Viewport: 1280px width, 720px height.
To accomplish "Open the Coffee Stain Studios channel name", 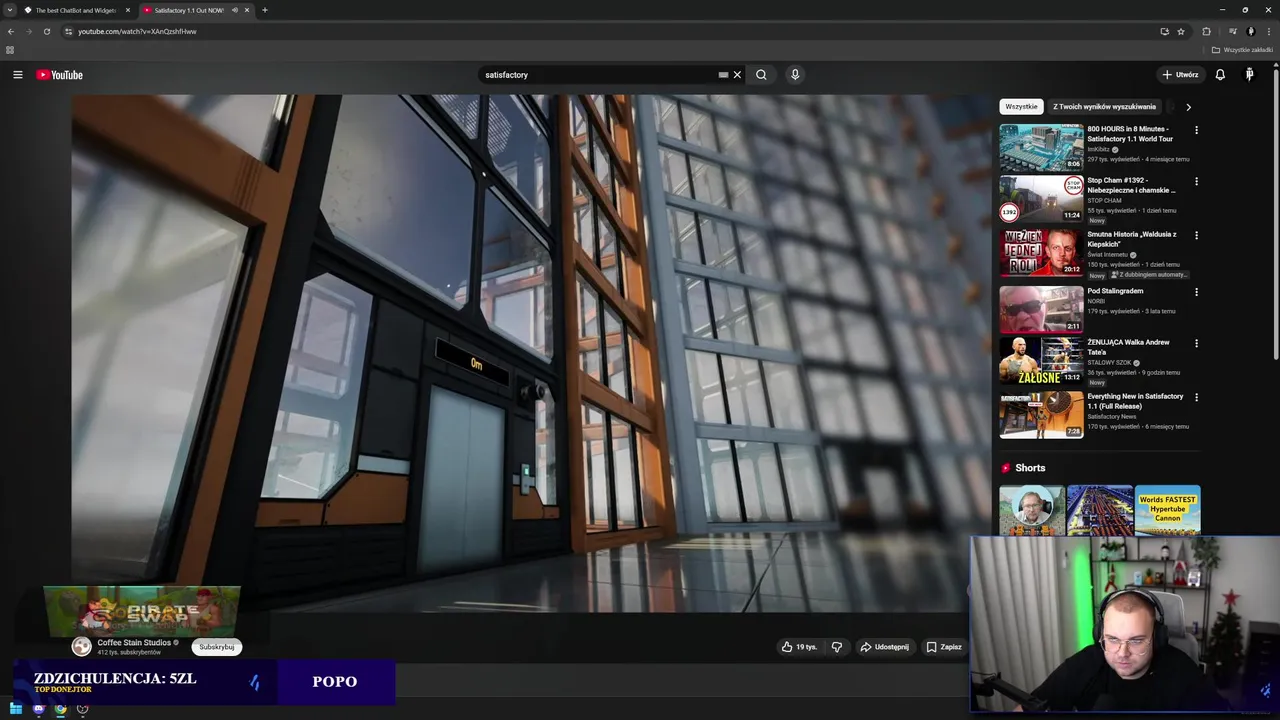I will pyautogui.click(x=134, y=643).
